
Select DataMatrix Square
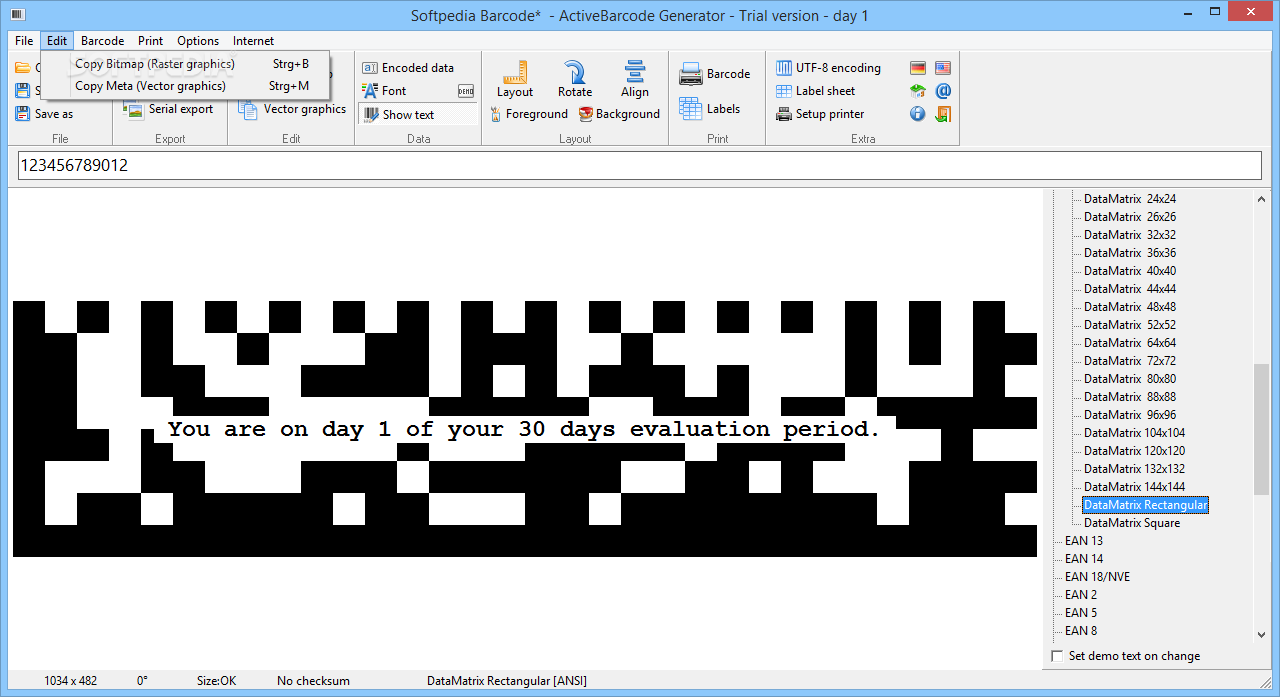tap(1132, 523)
